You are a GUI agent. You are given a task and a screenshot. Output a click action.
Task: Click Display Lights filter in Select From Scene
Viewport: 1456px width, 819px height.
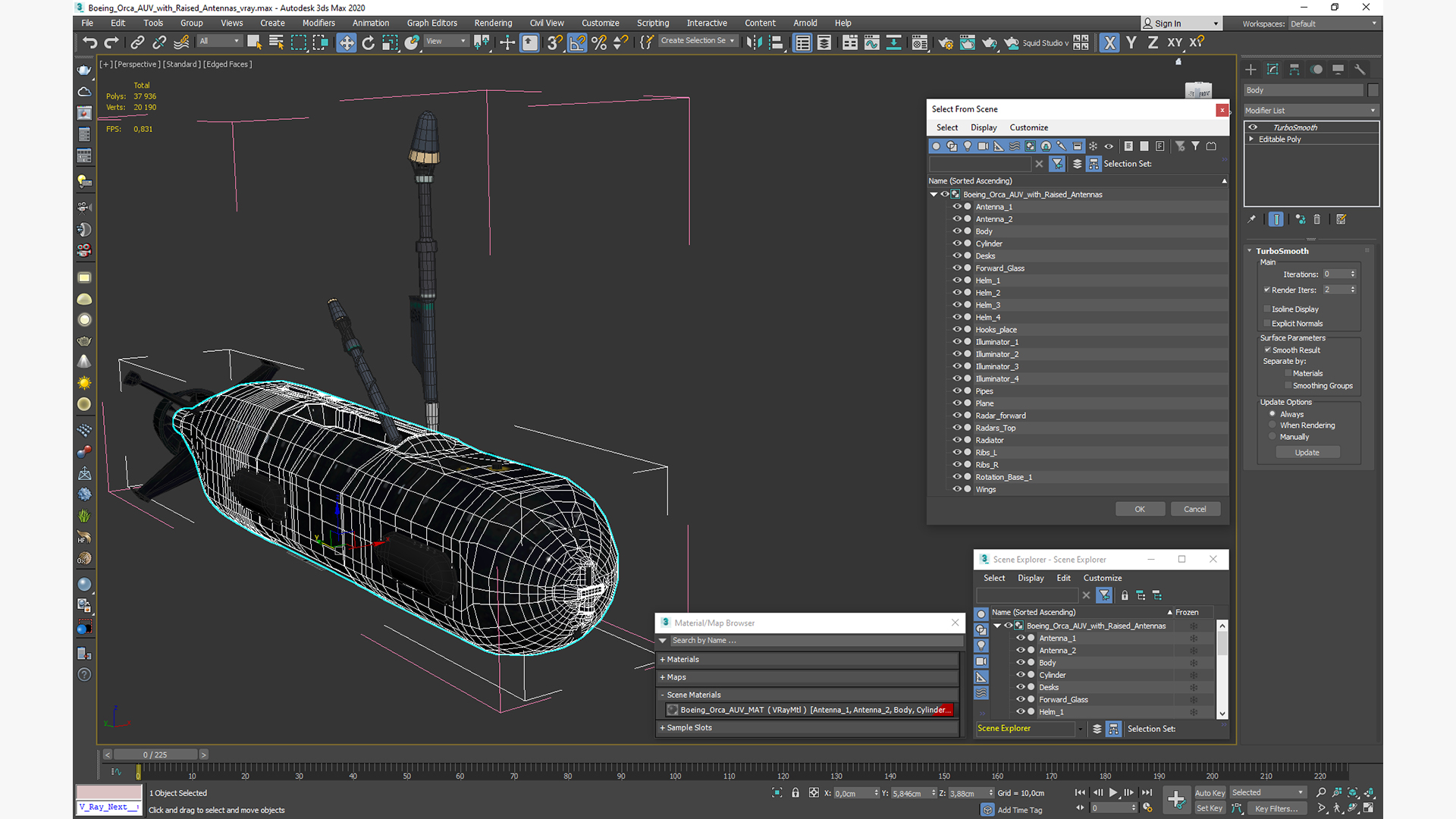pos(967,146)
